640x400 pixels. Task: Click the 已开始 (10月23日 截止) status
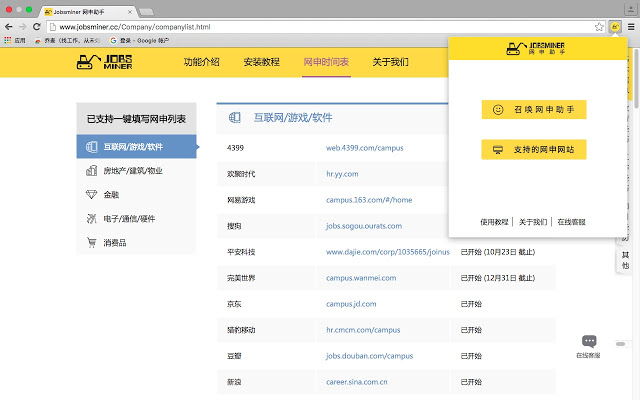(498, 252)
